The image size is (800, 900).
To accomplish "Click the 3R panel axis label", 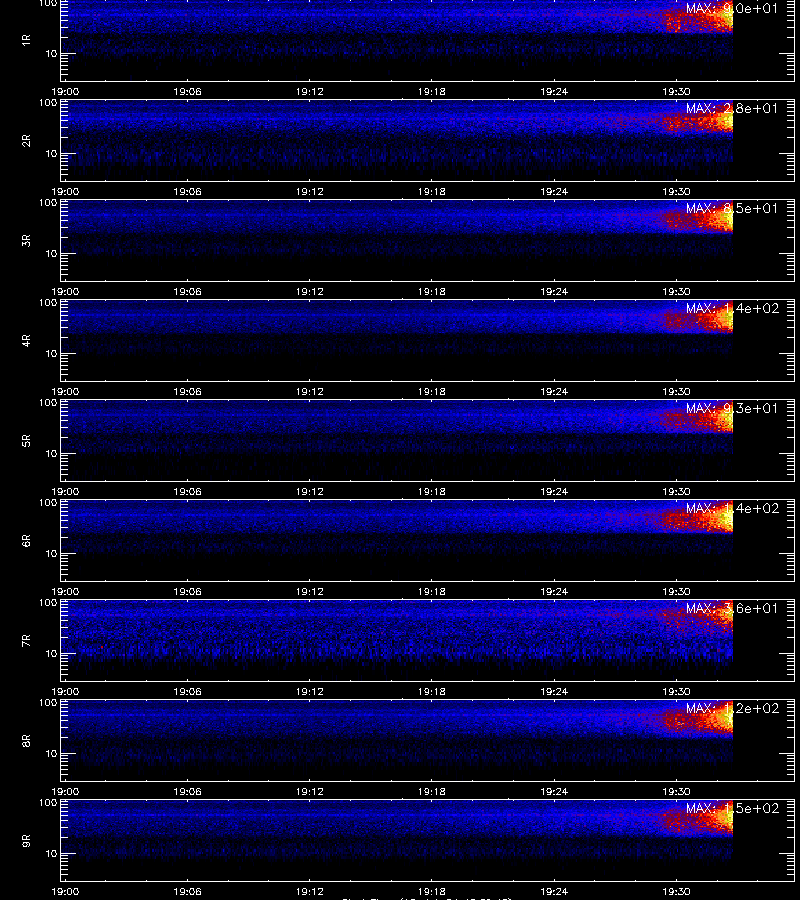I will pyautogui.click(x=26, y=240).
